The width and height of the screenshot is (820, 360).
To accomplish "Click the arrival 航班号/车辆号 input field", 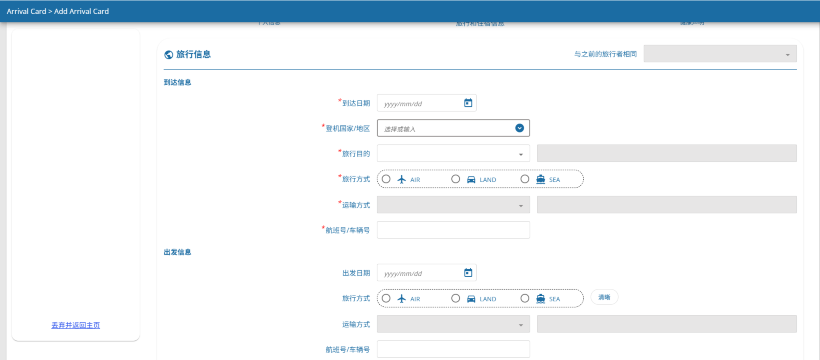I will 453,230.
